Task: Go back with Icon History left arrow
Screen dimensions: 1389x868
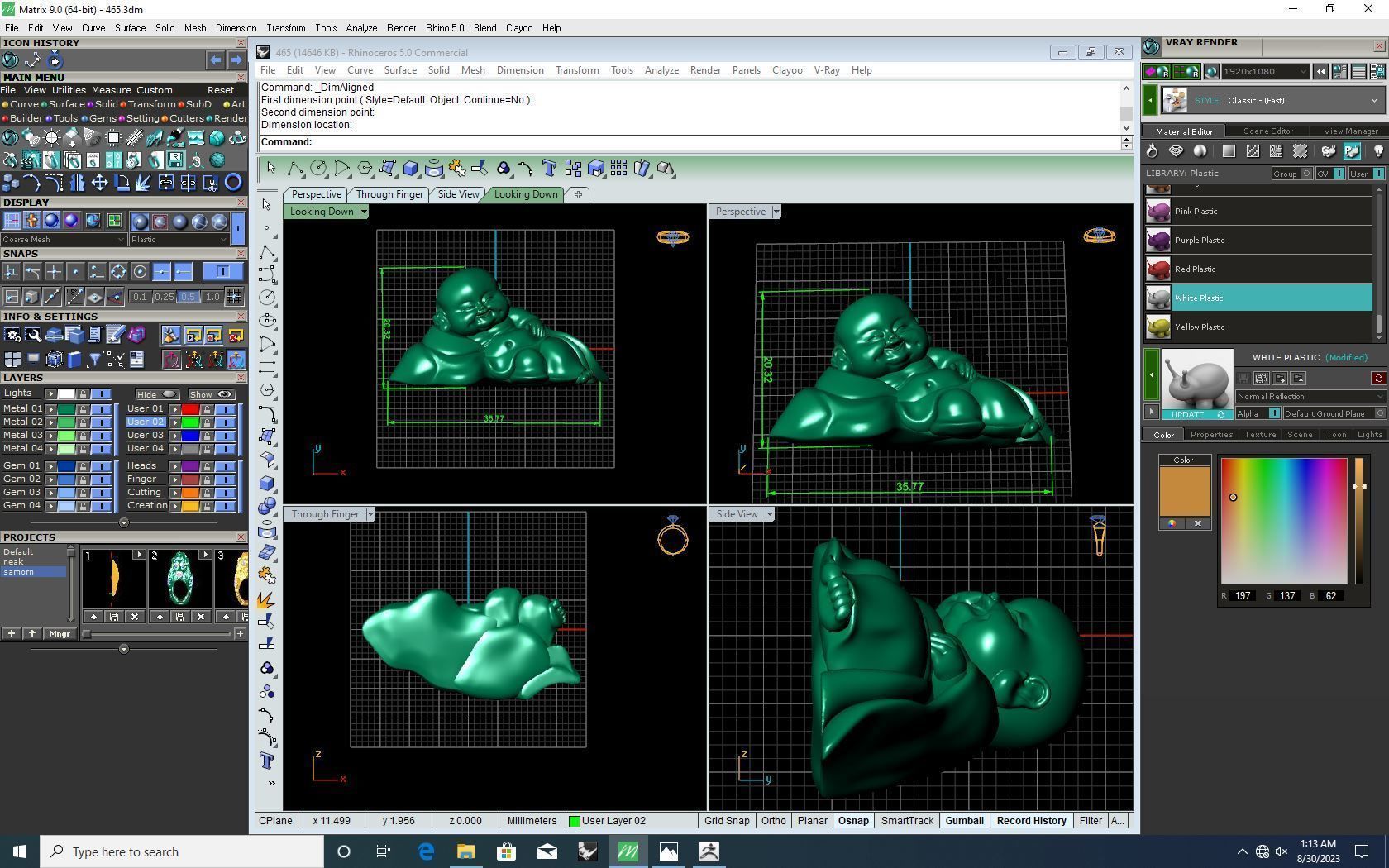Action: pos(215,60)
